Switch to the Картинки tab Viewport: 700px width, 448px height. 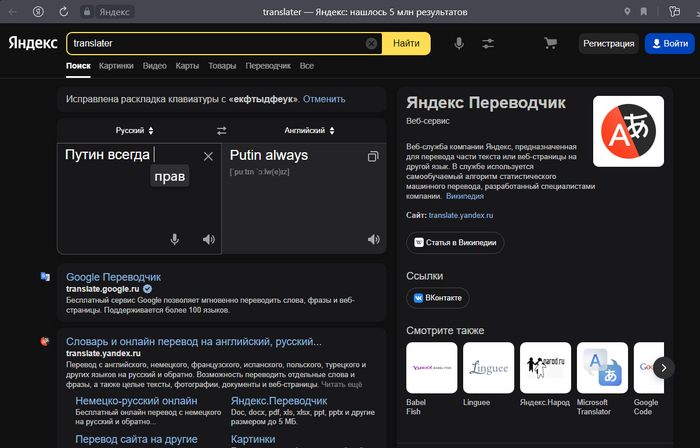tap(116, 66)
